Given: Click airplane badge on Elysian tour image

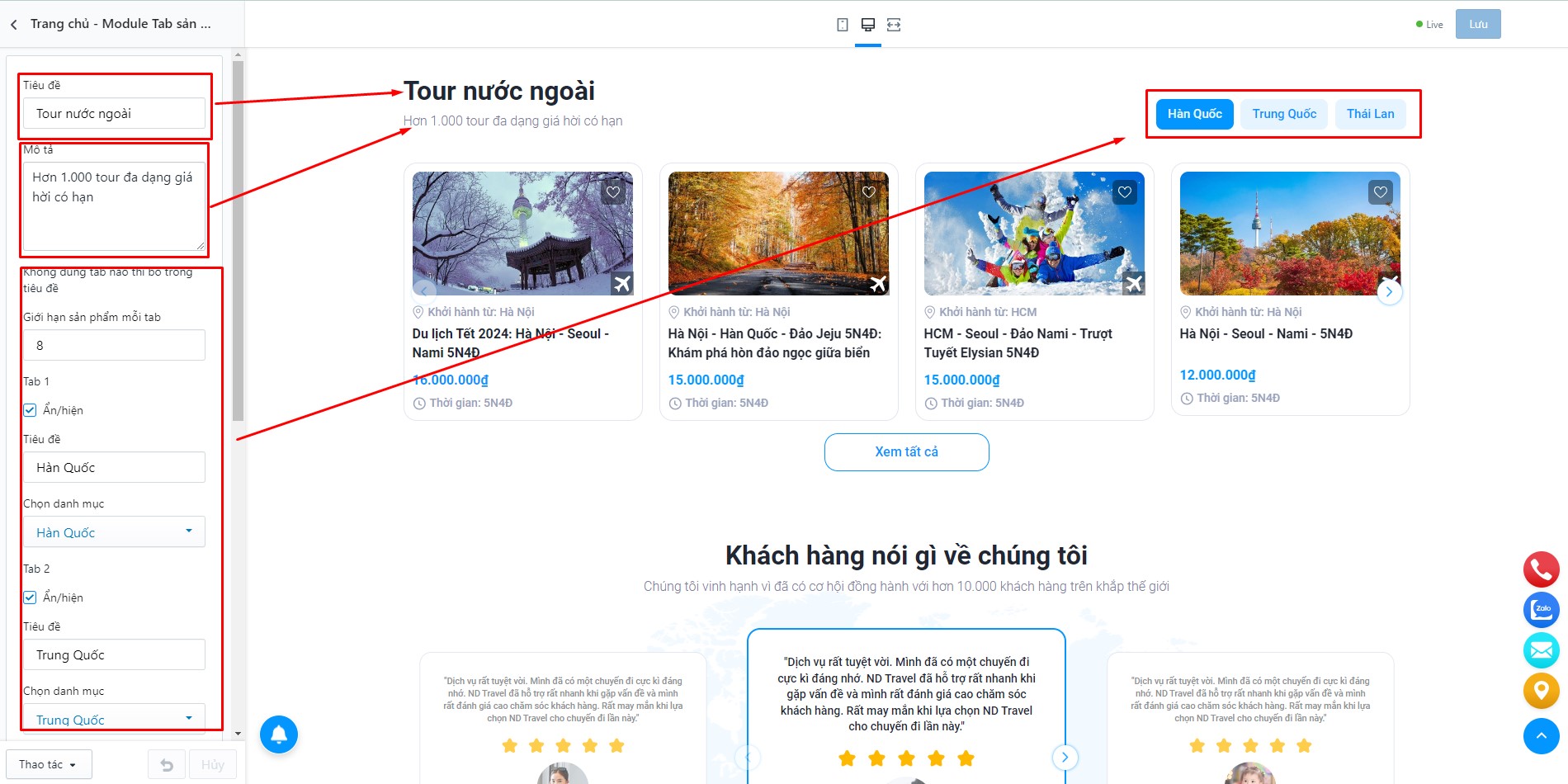Looking at the screenshot, I should pos(1134,284).
